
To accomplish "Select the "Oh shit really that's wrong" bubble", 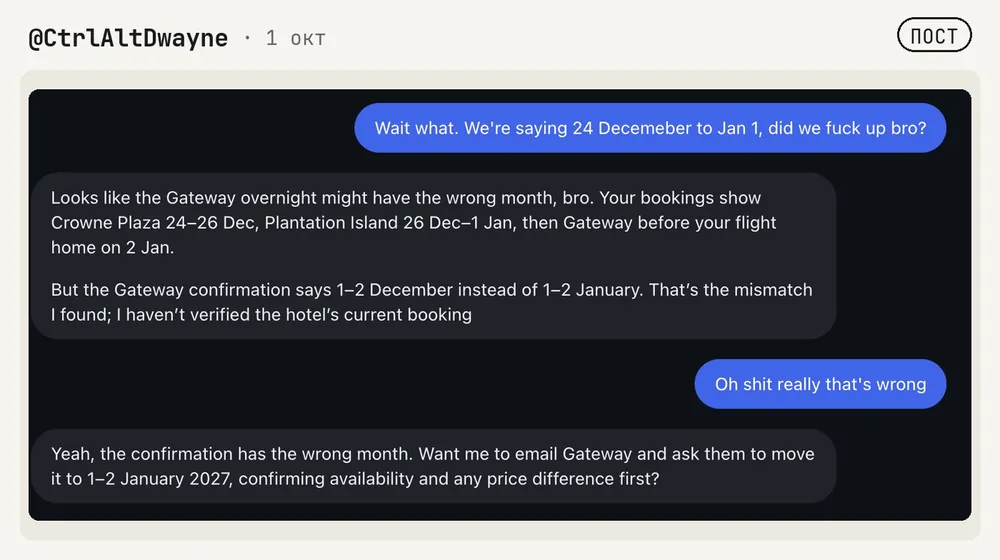I will coord(820,384).
